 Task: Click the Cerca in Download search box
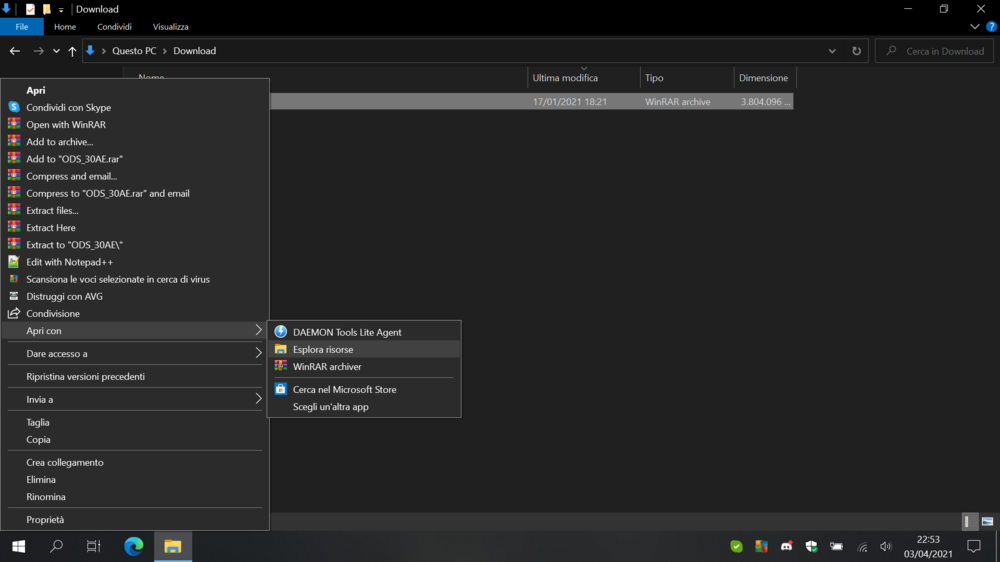click(934, 51)
